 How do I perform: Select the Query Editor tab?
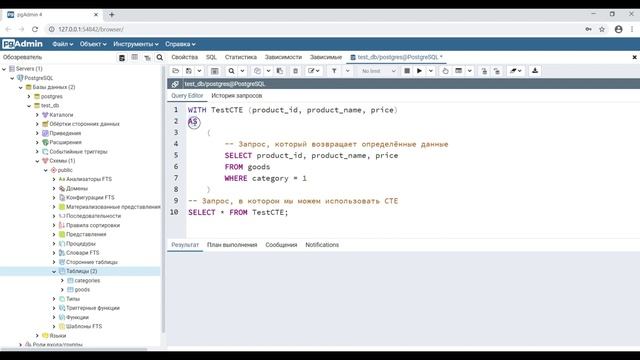click(x=187, y=96)
